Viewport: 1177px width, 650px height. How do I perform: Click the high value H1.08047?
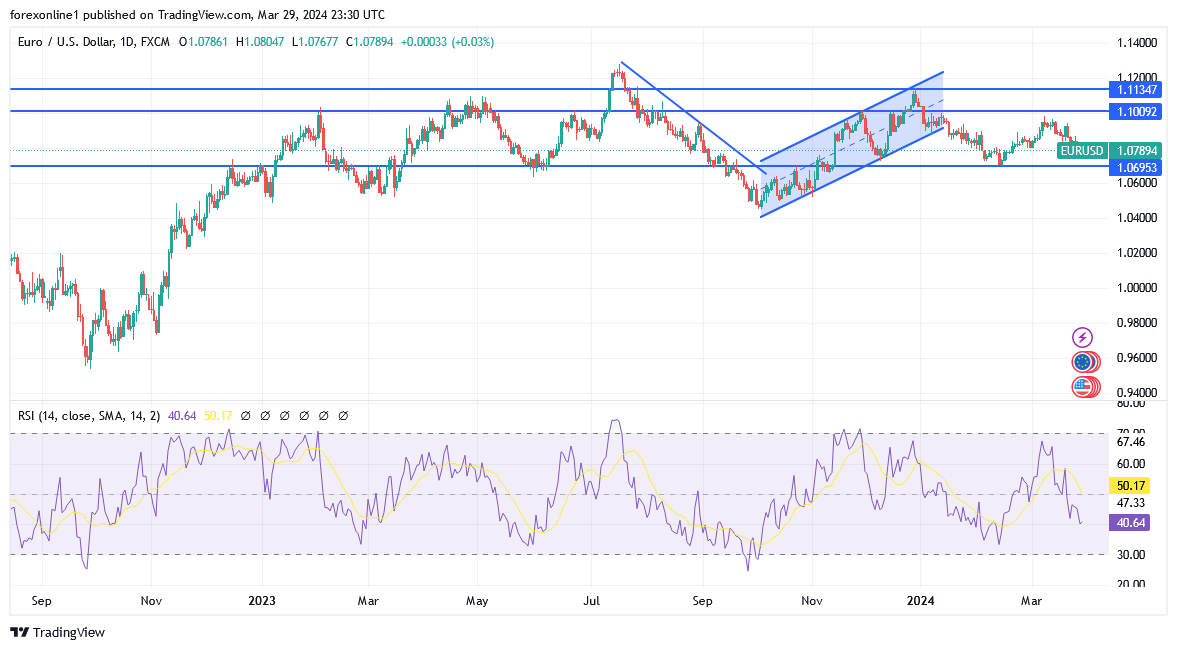[260, 42]
